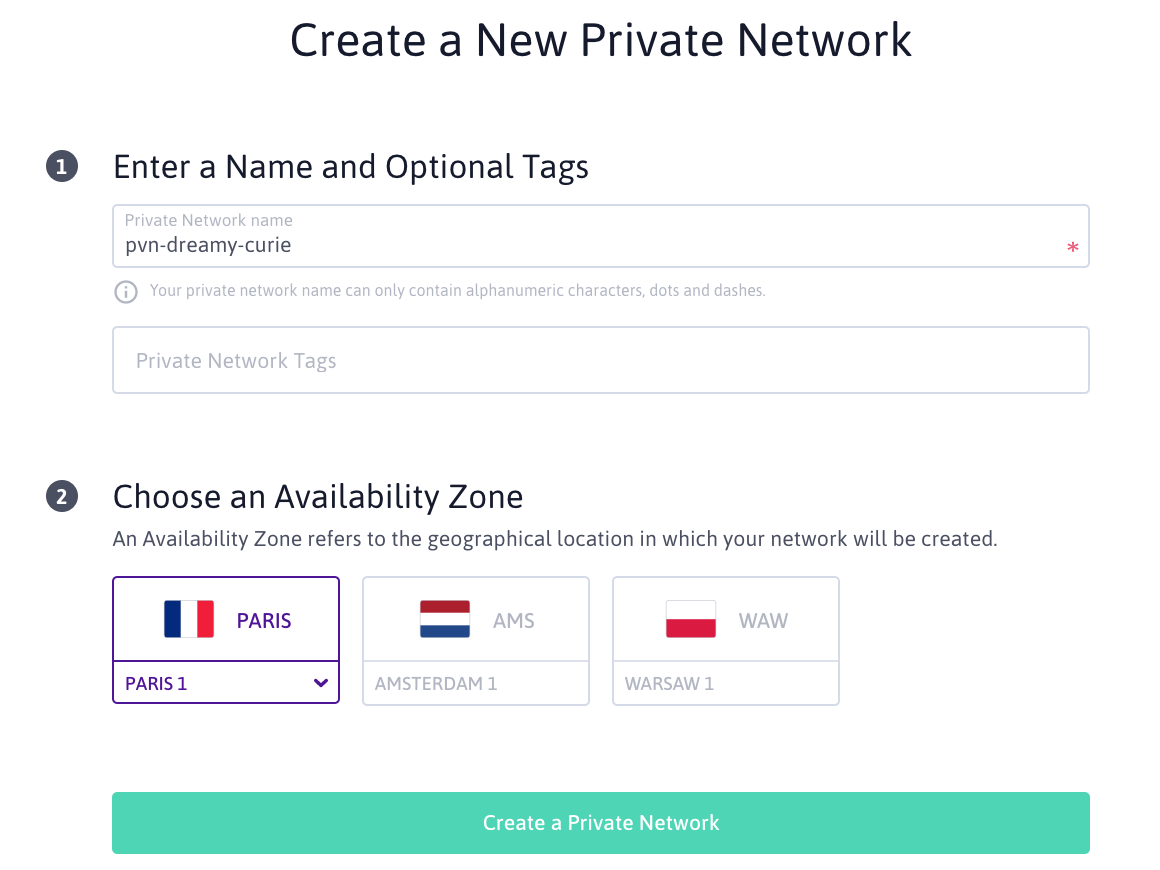Click into the Private Network Tags field
1160x870 pixels.
pos(600,360)
